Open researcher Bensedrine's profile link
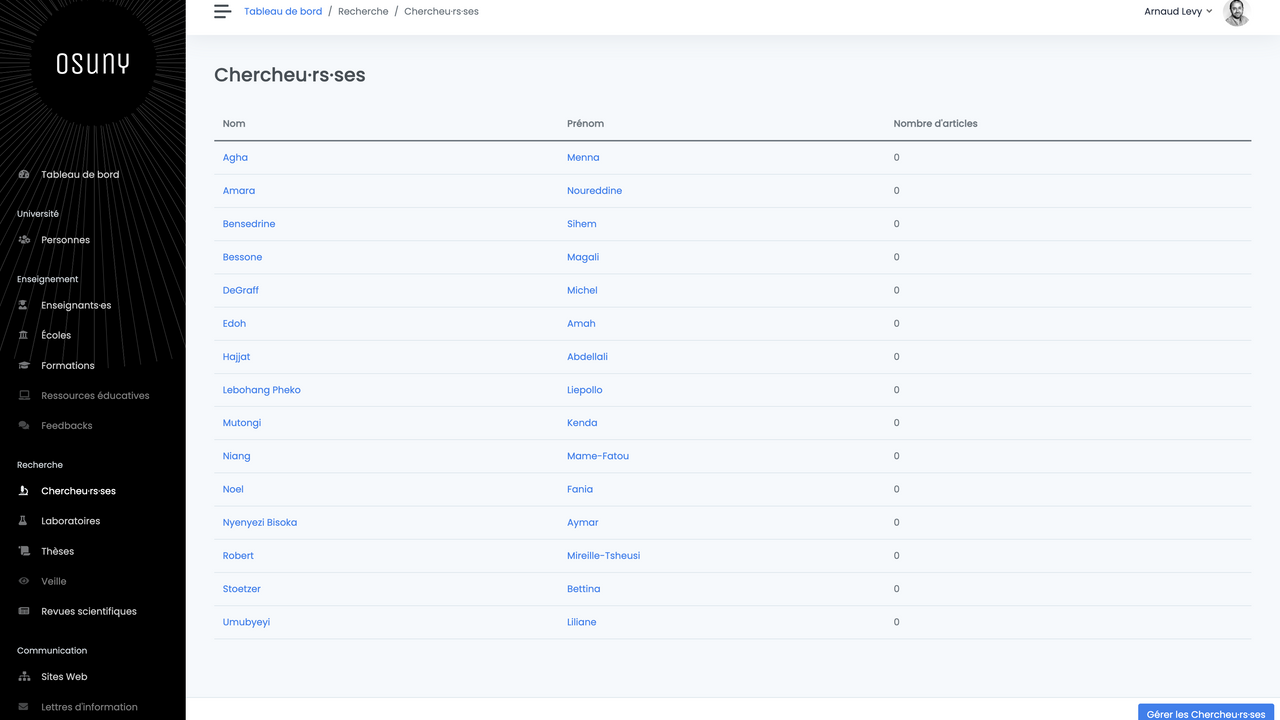The width and height of the screenshot is (1280, 720). point(249,224)
